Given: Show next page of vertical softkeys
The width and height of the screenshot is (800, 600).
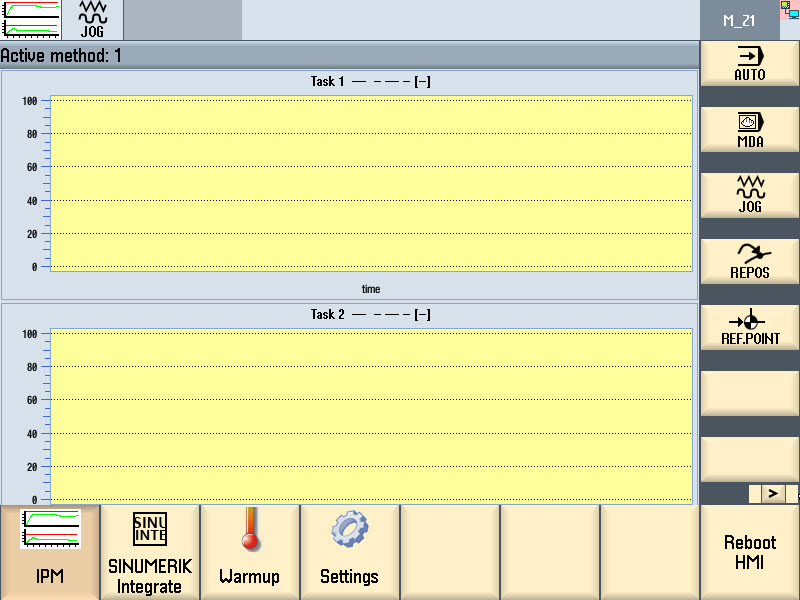Looking at the screenshot, I should click(x=773, y=493).
